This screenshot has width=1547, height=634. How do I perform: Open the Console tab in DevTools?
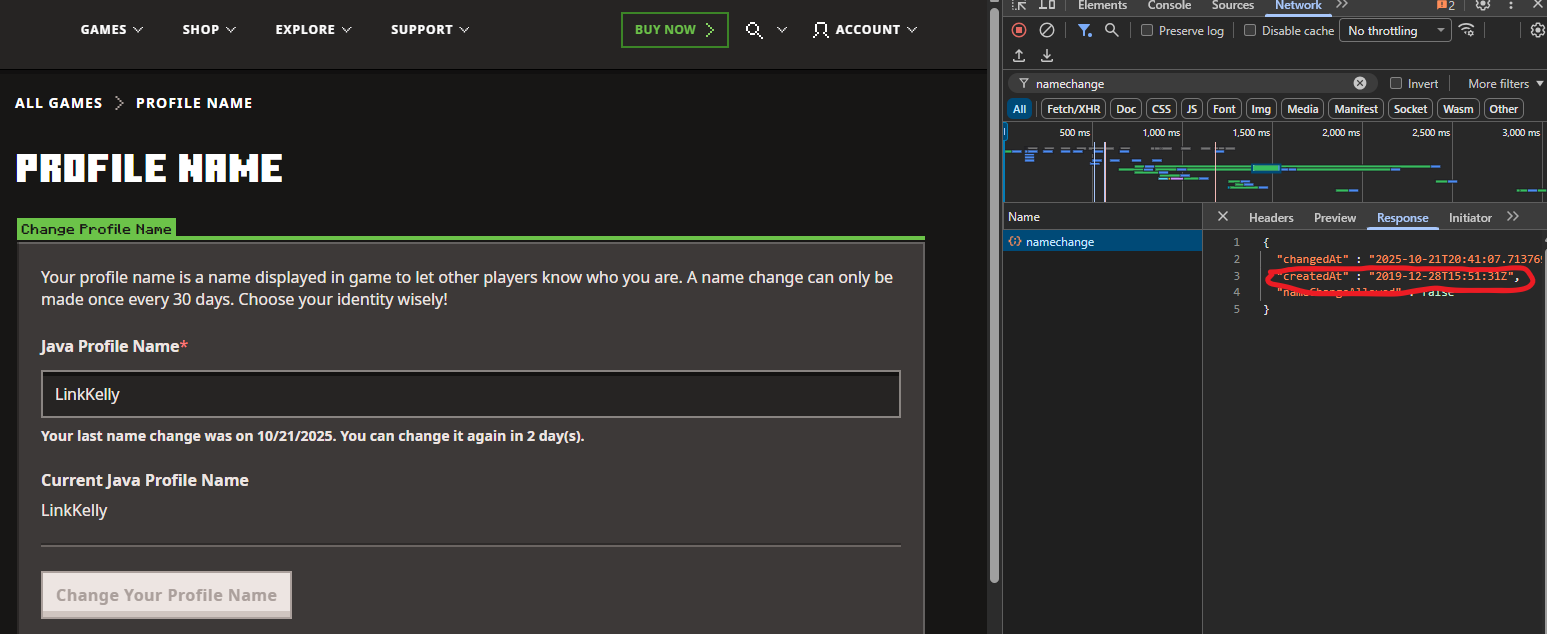coord(1169,5)
